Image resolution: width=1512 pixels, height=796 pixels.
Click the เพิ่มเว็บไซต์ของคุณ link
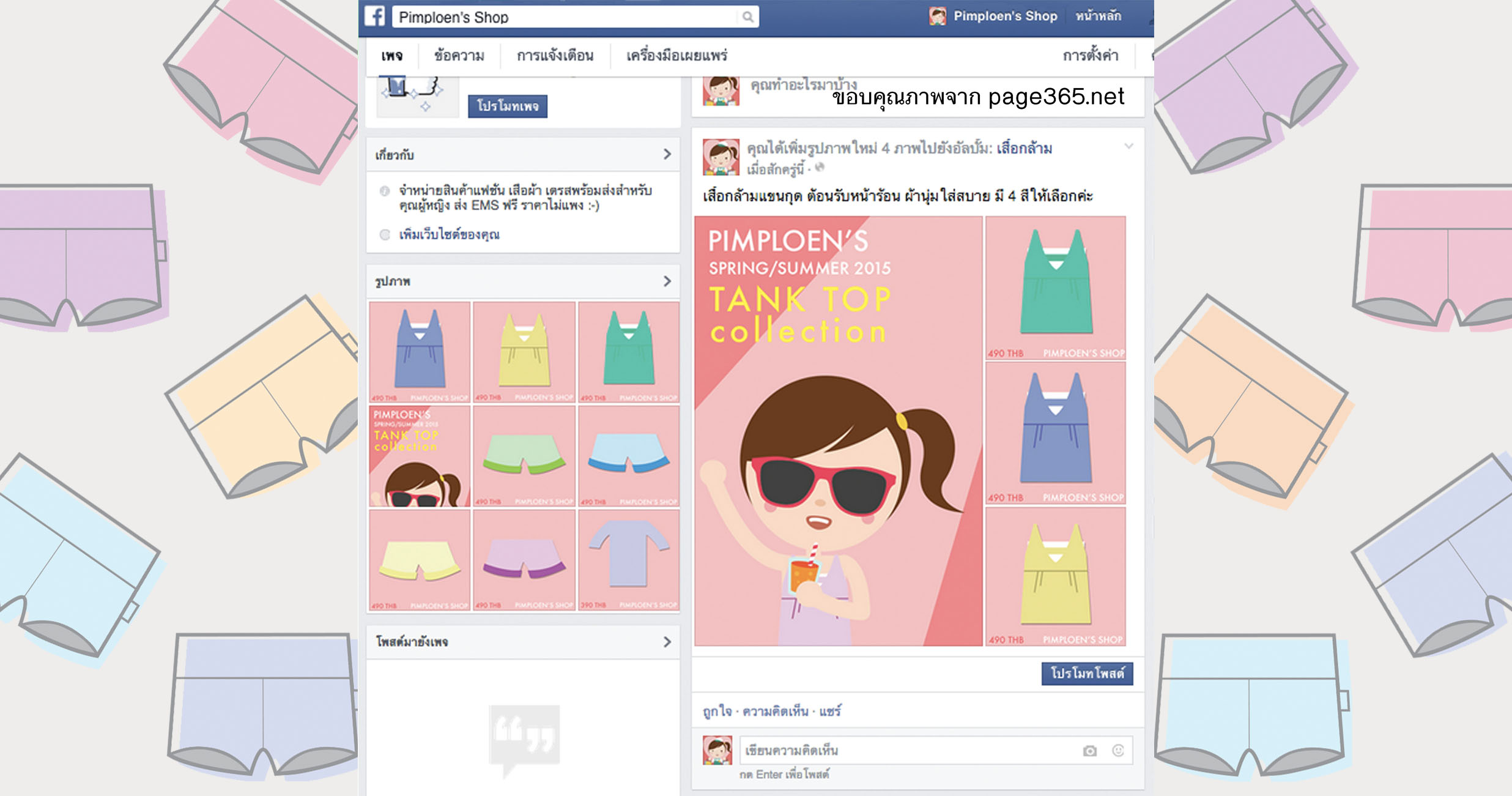coord(449,234)
